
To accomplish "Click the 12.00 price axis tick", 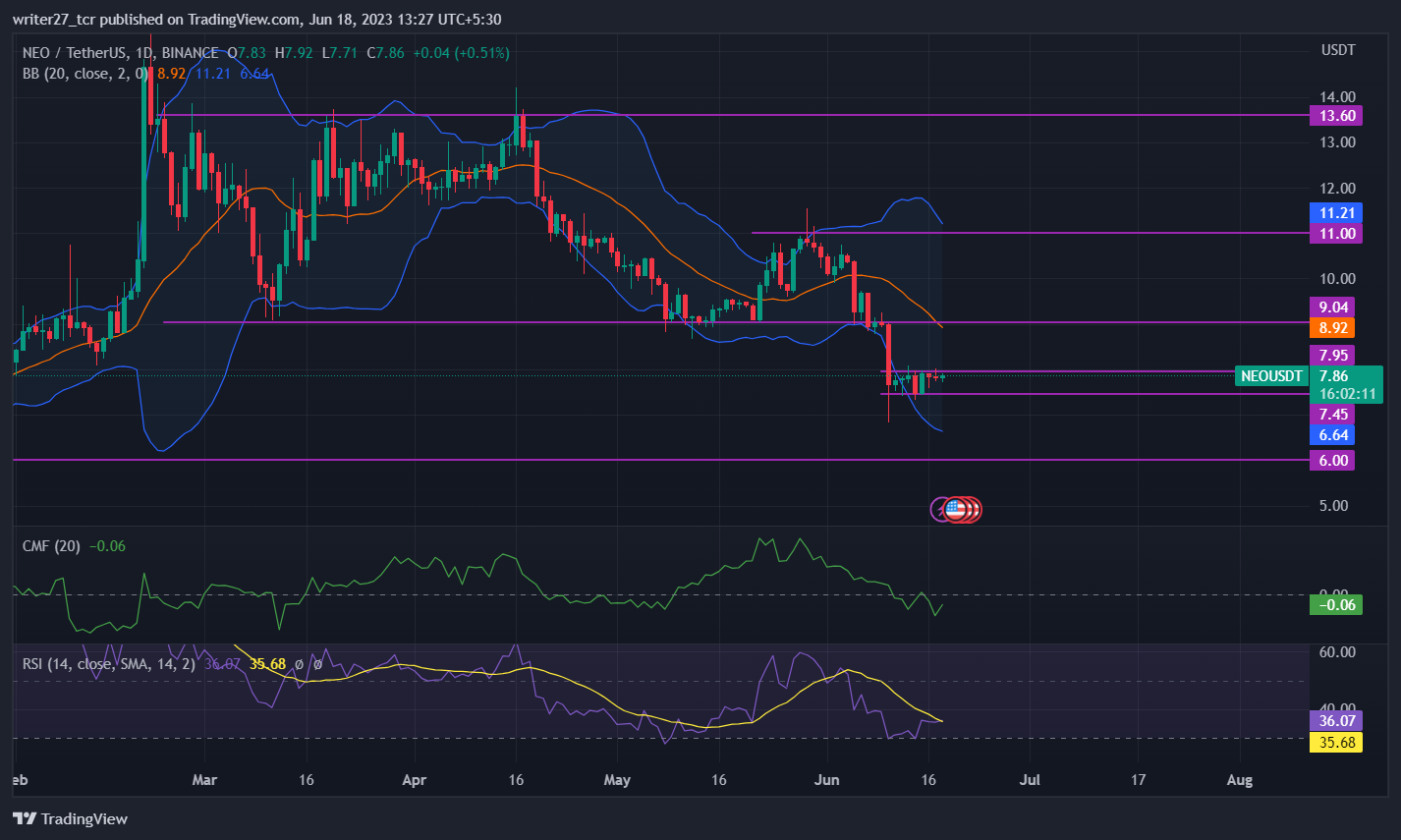I will point(1337,189).
